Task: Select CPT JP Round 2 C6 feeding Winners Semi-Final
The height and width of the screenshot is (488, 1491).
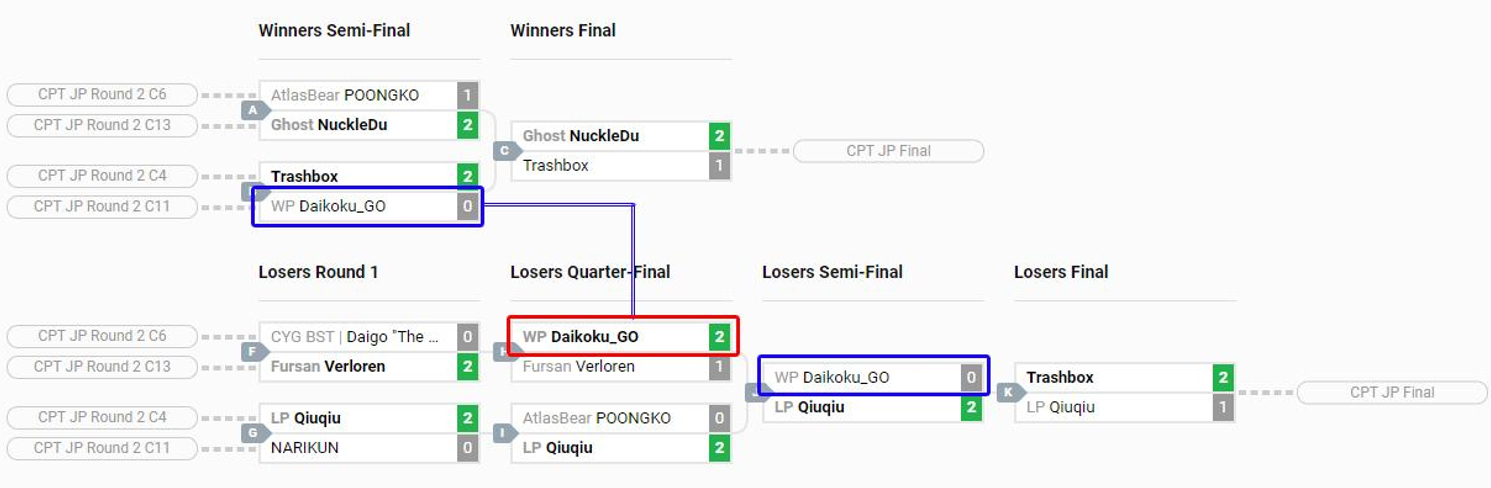Action: pyautogui.click(x=102, y=95)
